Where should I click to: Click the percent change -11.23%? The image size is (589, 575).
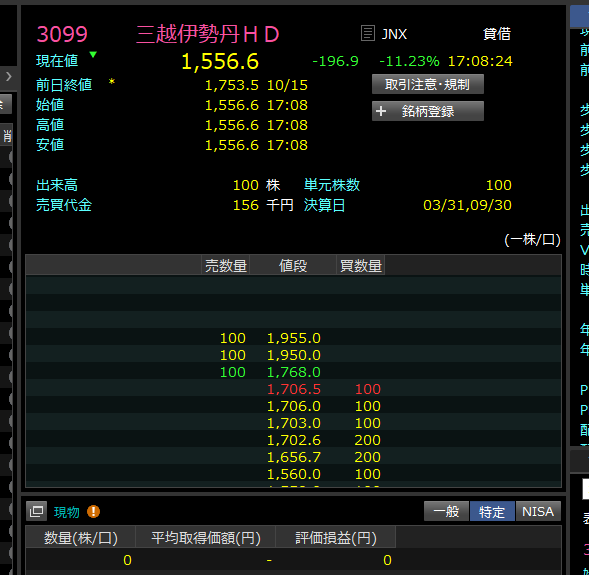(x=409, y=61)
